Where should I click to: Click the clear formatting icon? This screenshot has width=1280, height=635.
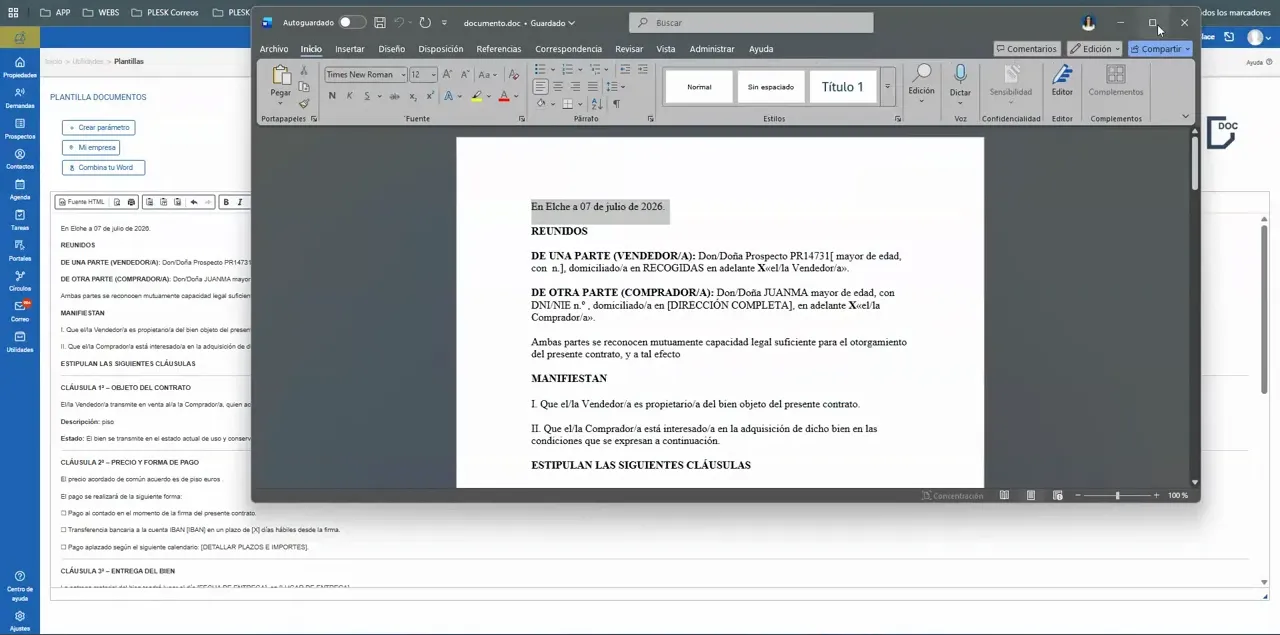pos(513,74)
